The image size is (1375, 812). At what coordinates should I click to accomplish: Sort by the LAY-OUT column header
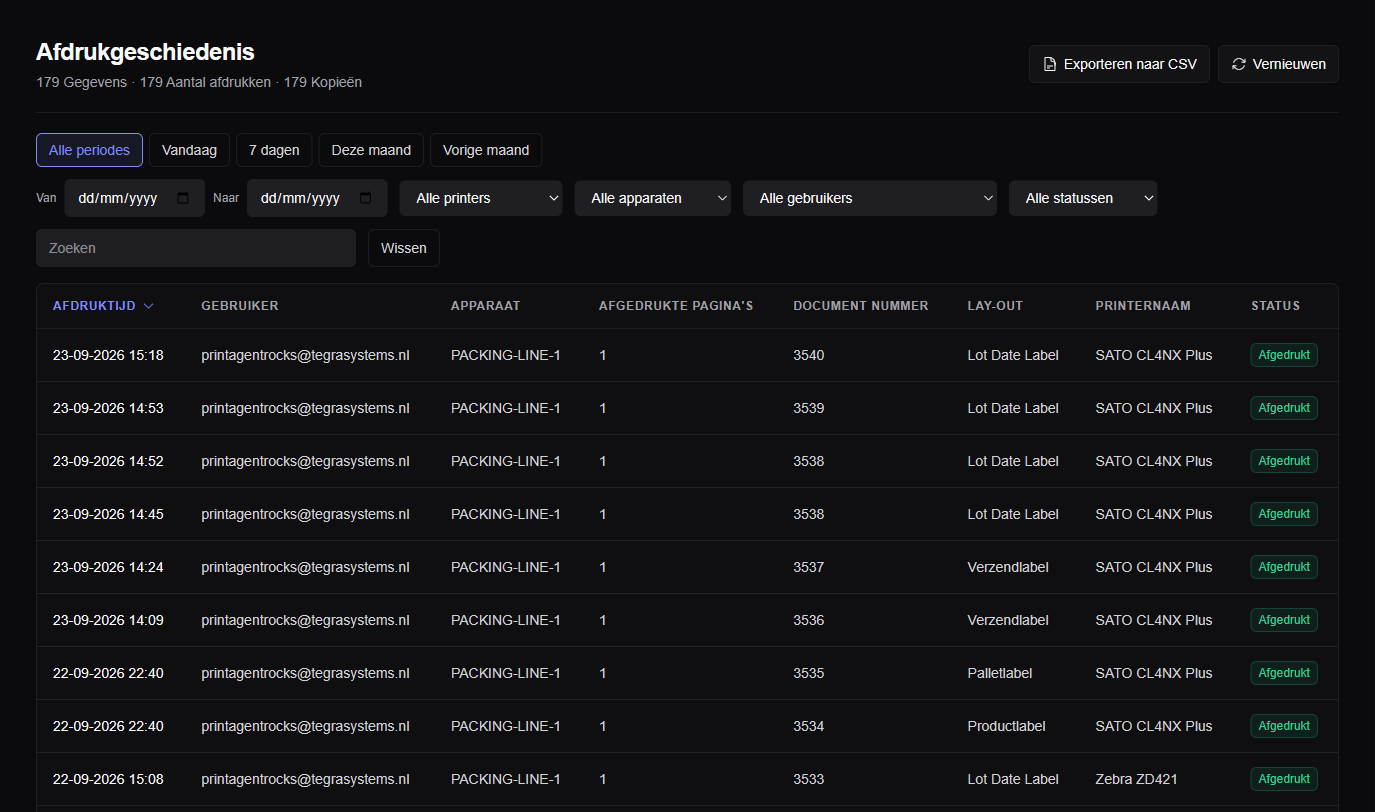(x=995, y=306)
